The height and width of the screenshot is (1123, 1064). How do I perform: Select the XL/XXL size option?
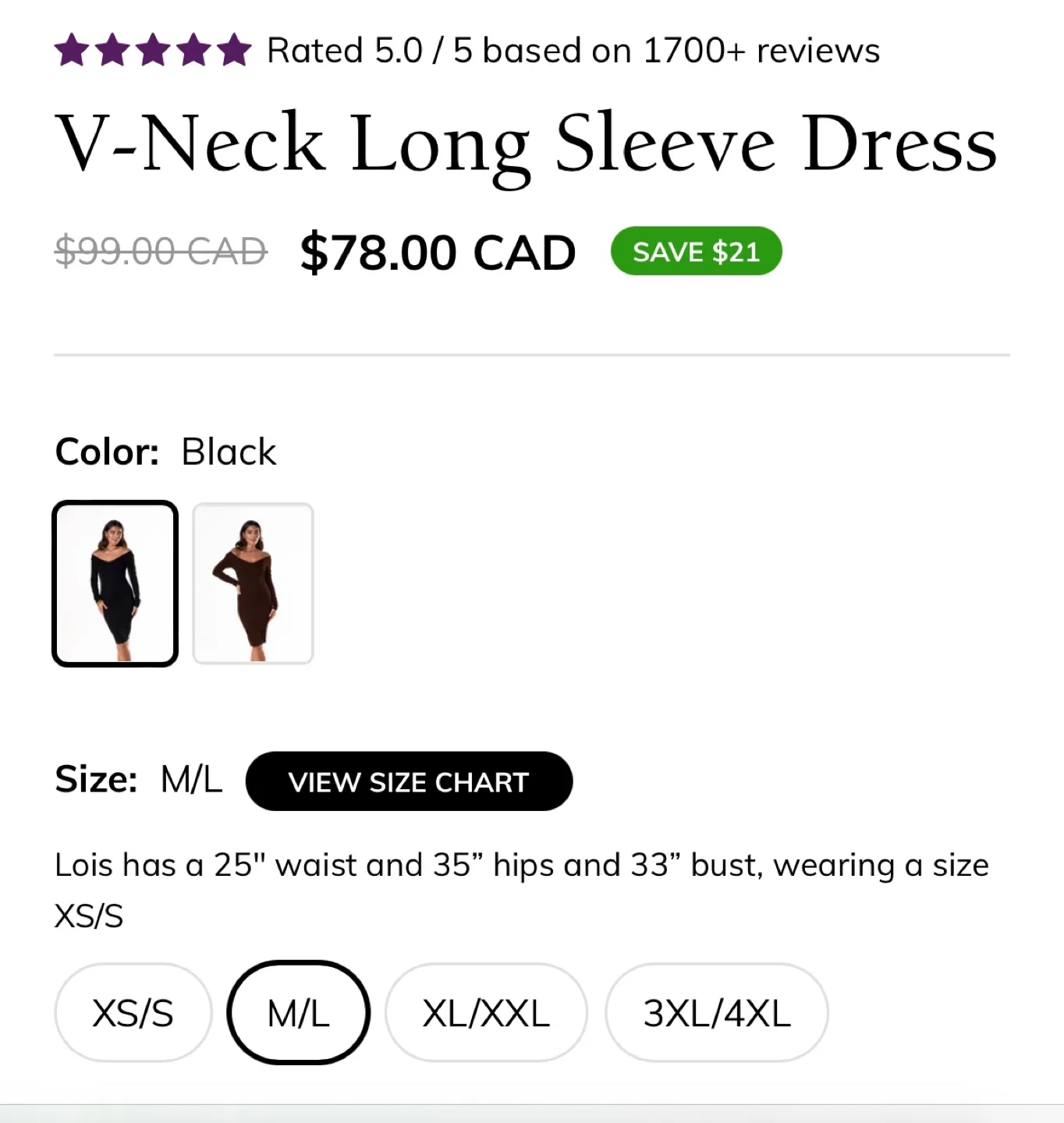point(486,1011)
